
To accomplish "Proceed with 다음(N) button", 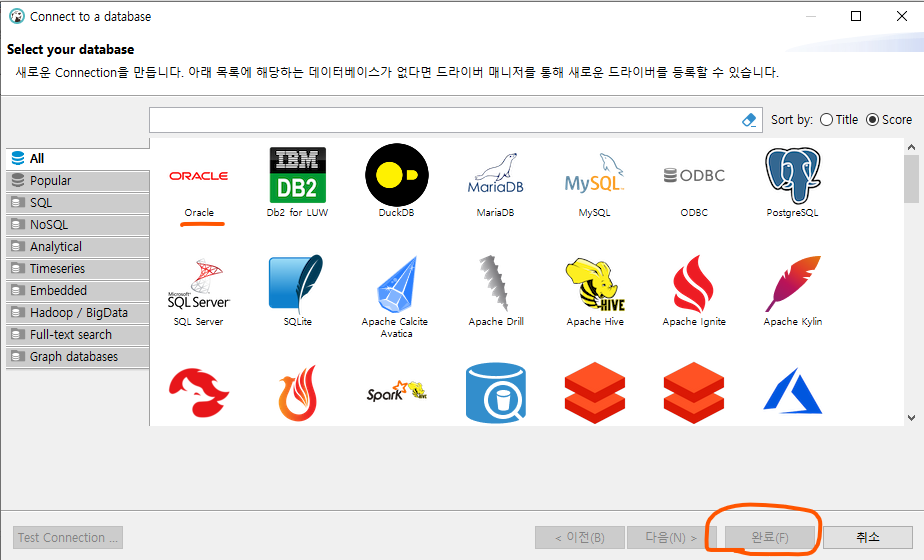I will click(672, 538).
